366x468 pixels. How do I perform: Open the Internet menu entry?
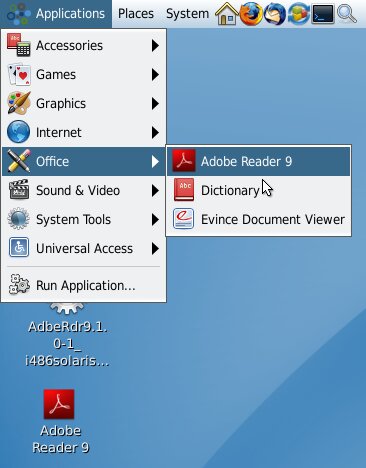pos(83,132)
